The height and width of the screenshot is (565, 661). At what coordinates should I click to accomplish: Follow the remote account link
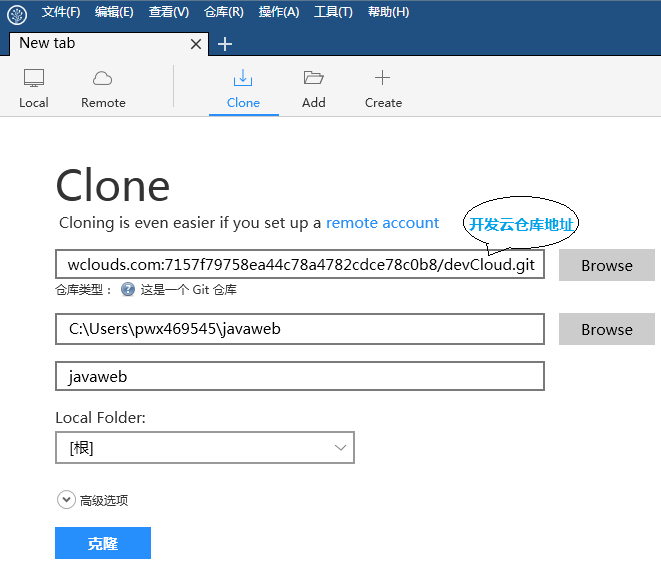(382, 223)
